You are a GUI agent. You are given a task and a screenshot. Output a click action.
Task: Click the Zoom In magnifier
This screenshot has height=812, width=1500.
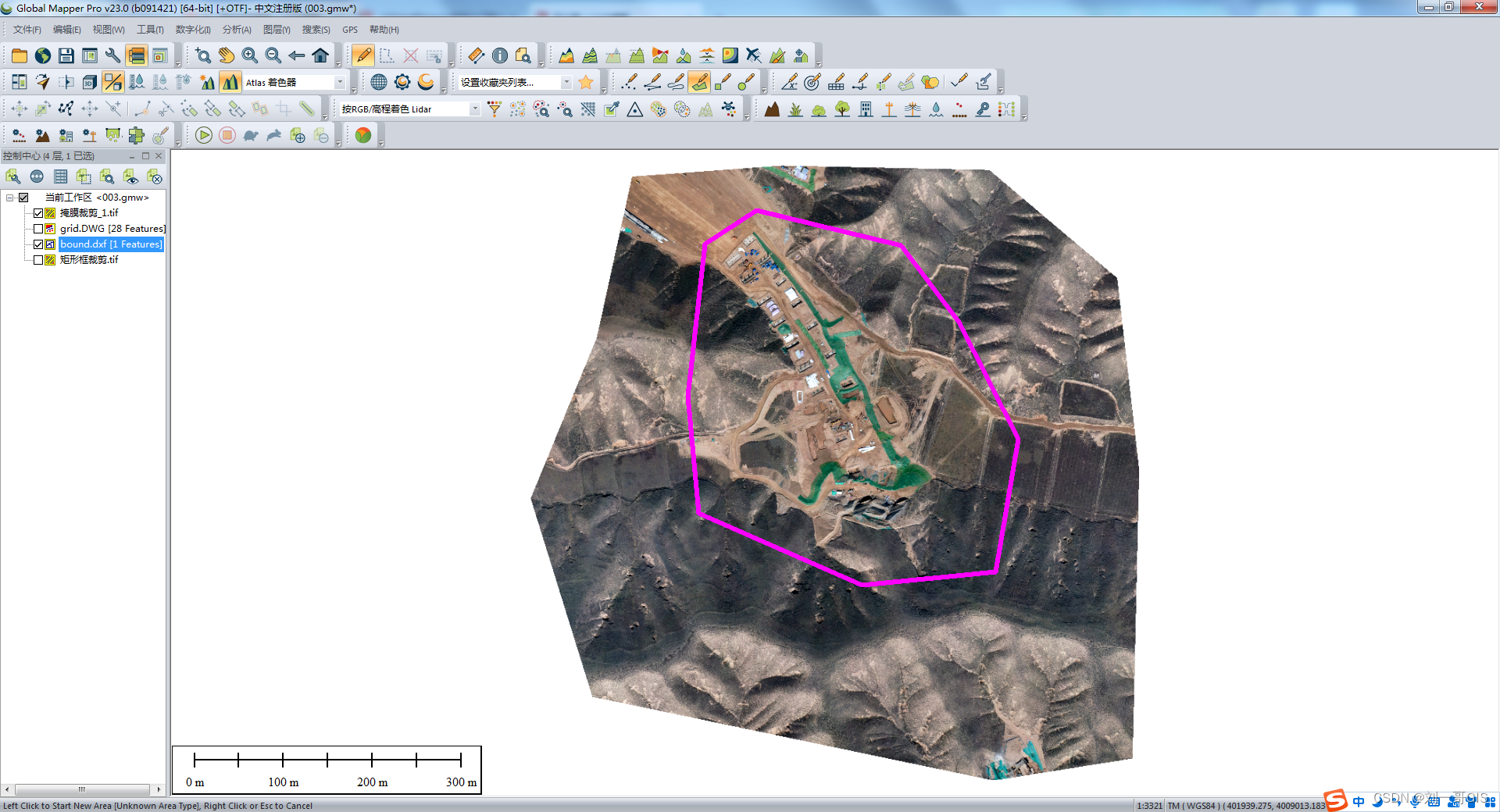tap(250, 55)
